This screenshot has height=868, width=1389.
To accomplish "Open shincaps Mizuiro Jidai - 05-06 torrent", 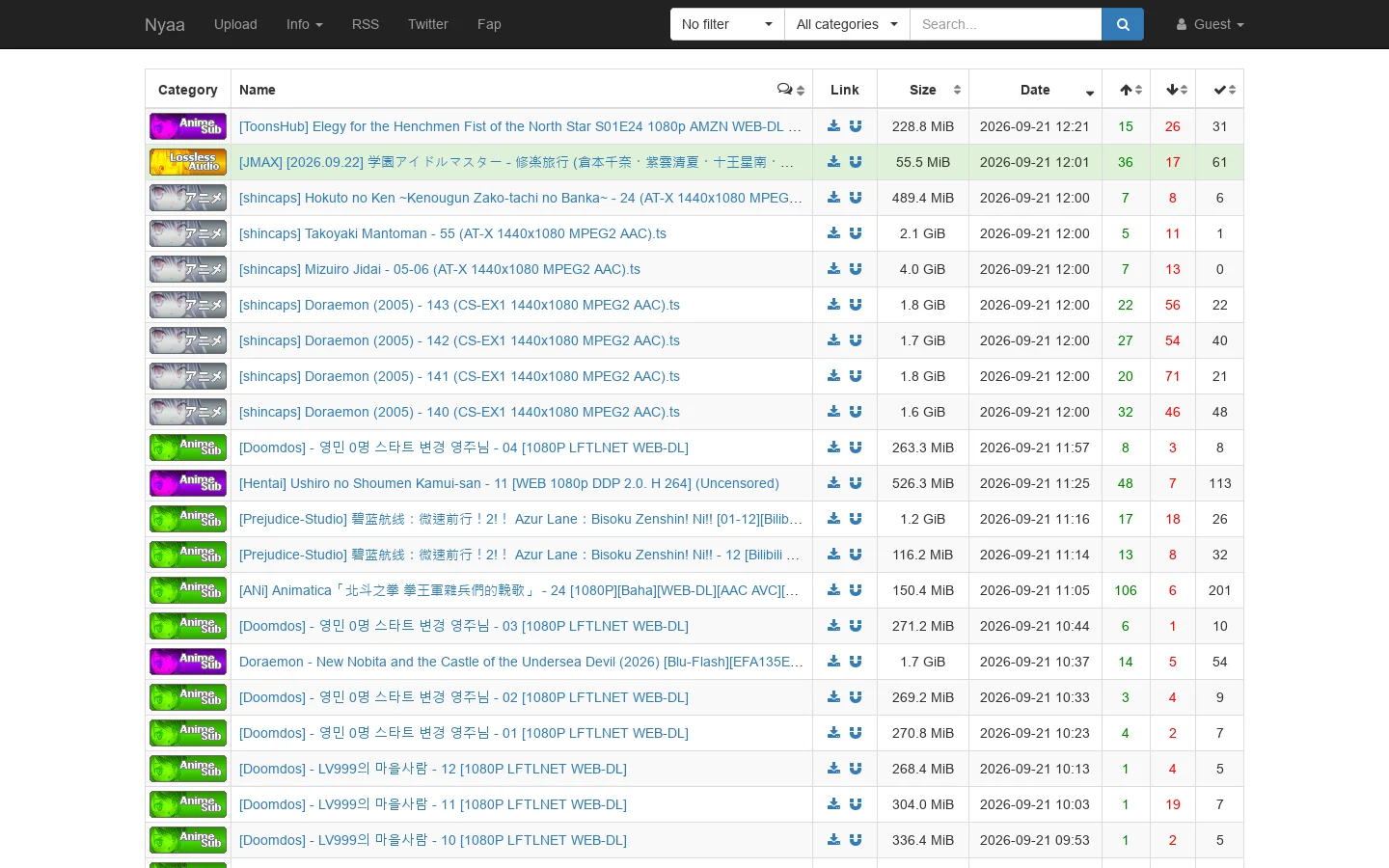I will click(440, 269).
